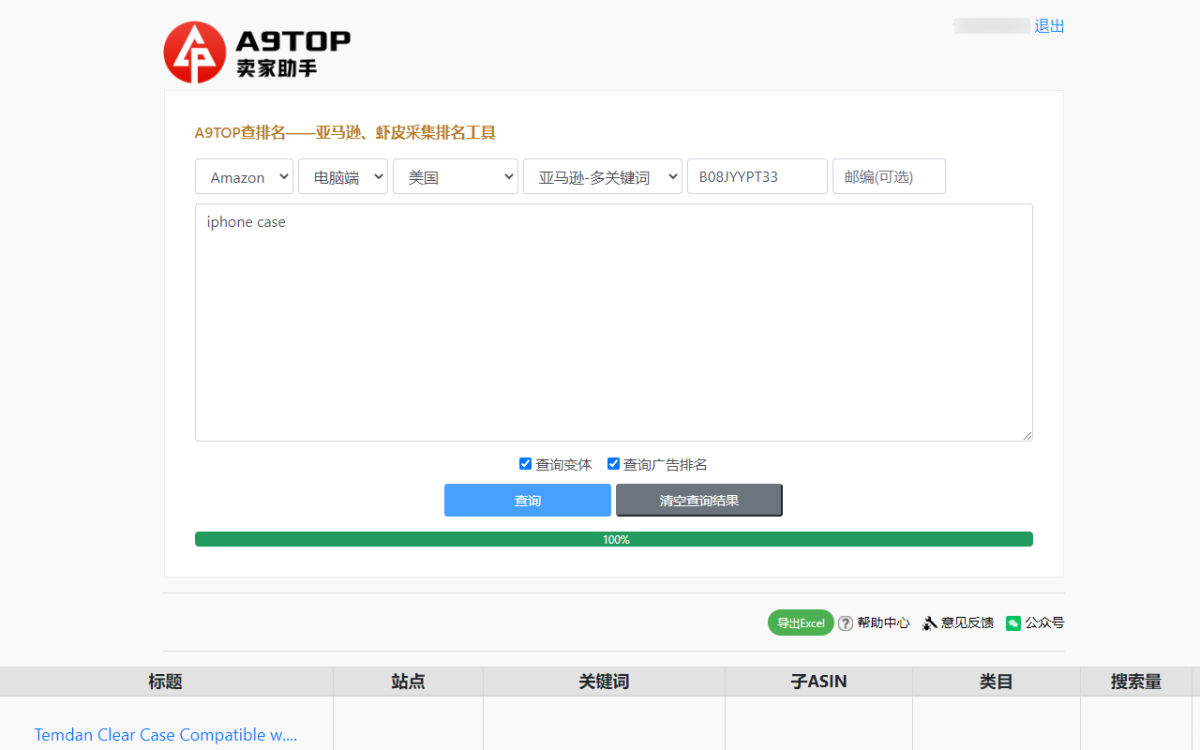Expand the 亚马逊-多关键词 mode dropdown
Screen dimensions: 1200x750
[602, 177]
